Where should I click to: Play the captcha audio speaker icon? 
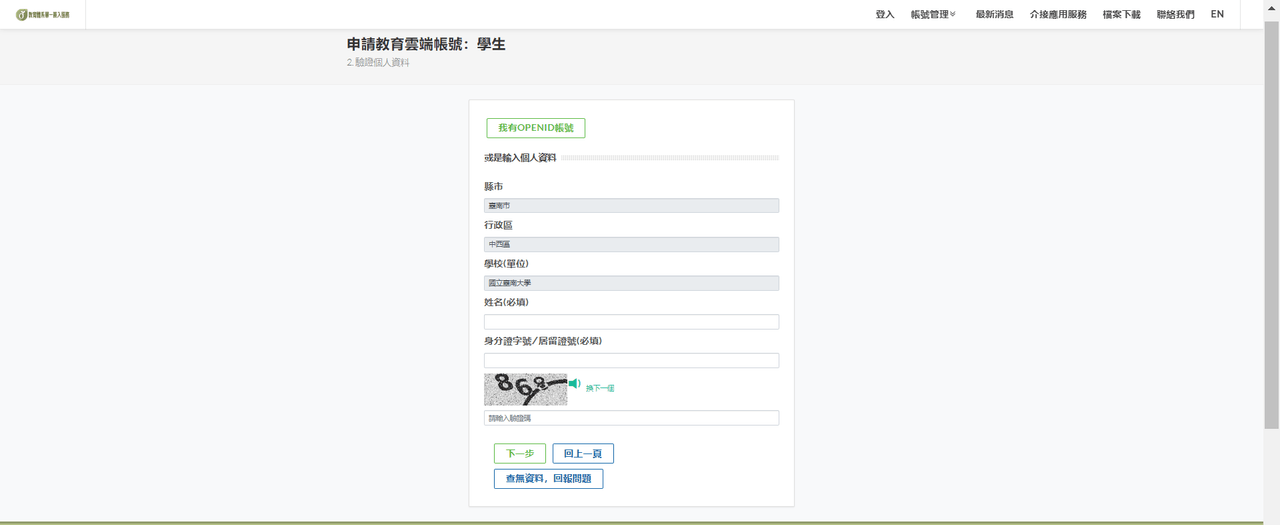coord(574,384)
